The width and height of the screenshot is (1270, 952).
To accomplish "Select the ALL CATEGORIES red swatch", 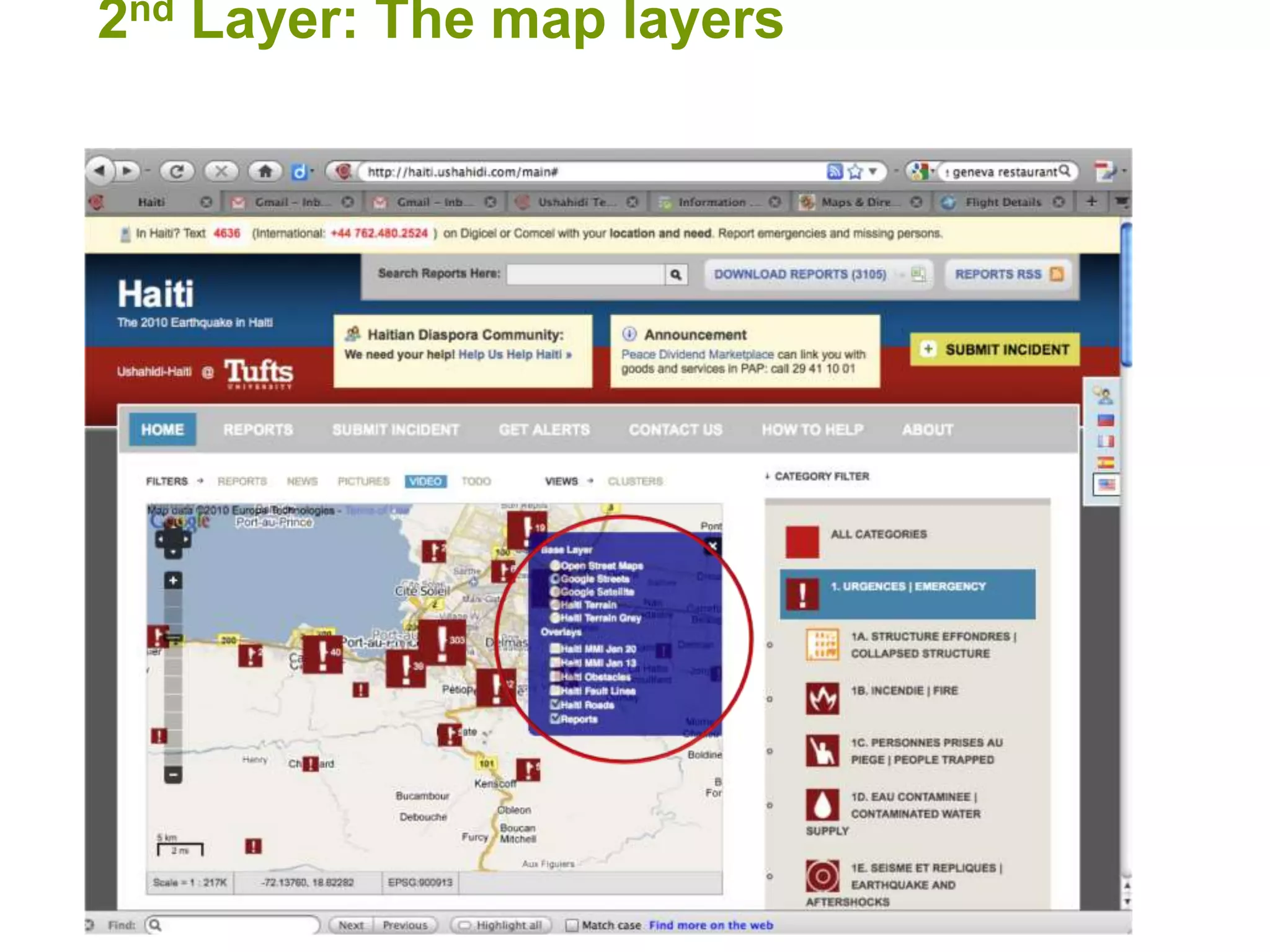I will click(x=802, y=542).
